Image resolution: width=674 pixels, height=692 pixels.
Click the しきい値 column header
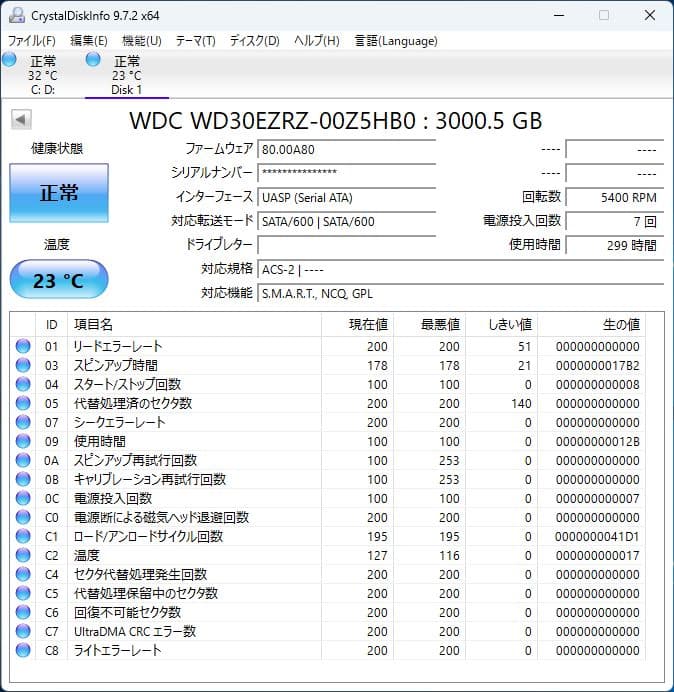(x=501, y=325)
